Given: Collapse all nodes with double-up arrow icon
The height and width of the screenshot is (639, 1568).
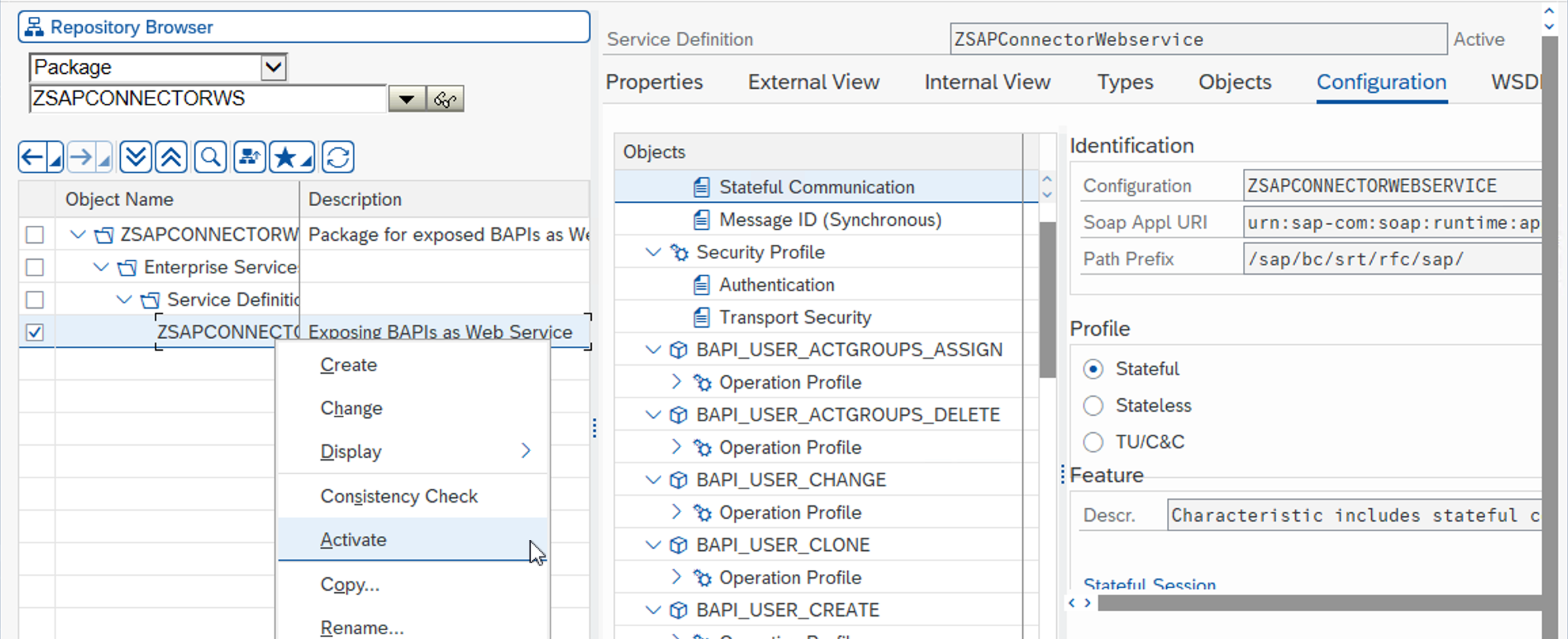Looking at the screenshot, I should pos(171,157).
